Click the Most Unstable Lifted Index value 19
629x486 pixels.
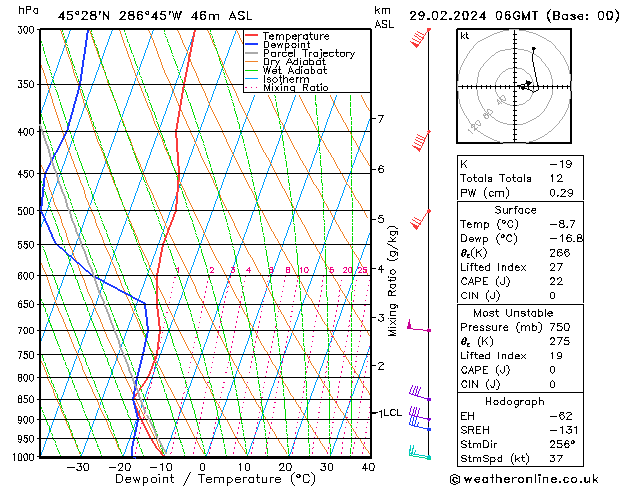556,356
